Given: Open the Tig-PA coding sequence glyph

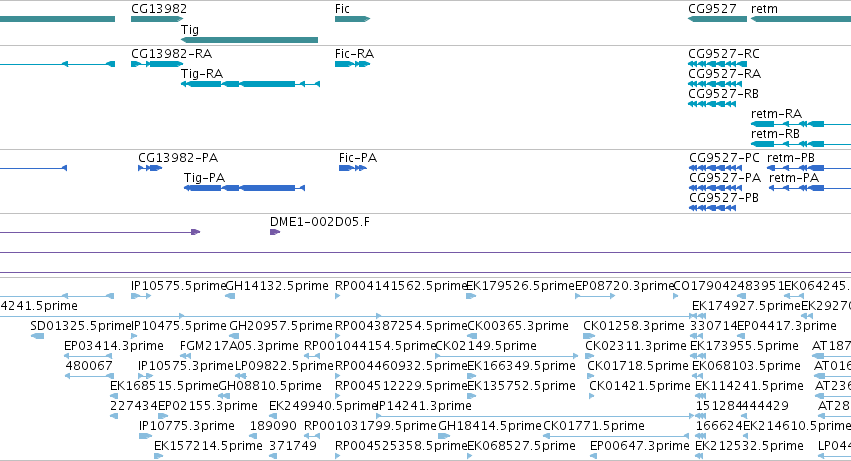Looking at the screenshot, I should [x=244, y=188].
